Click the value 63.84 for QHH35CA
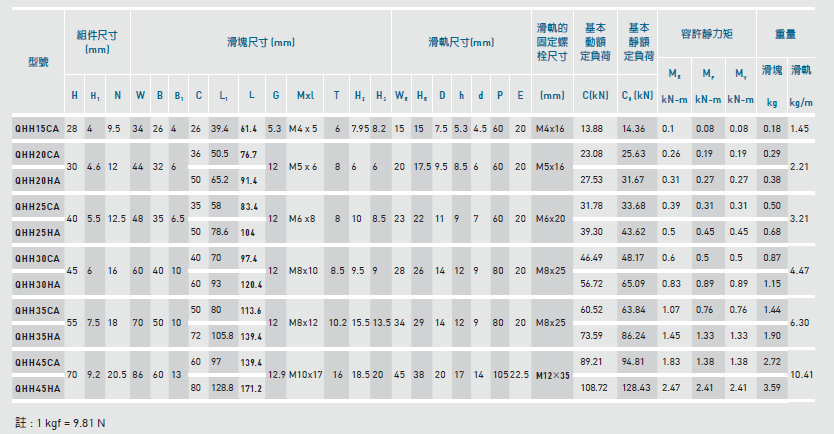Viewport: 834px width, 434px height. point(633,310)
